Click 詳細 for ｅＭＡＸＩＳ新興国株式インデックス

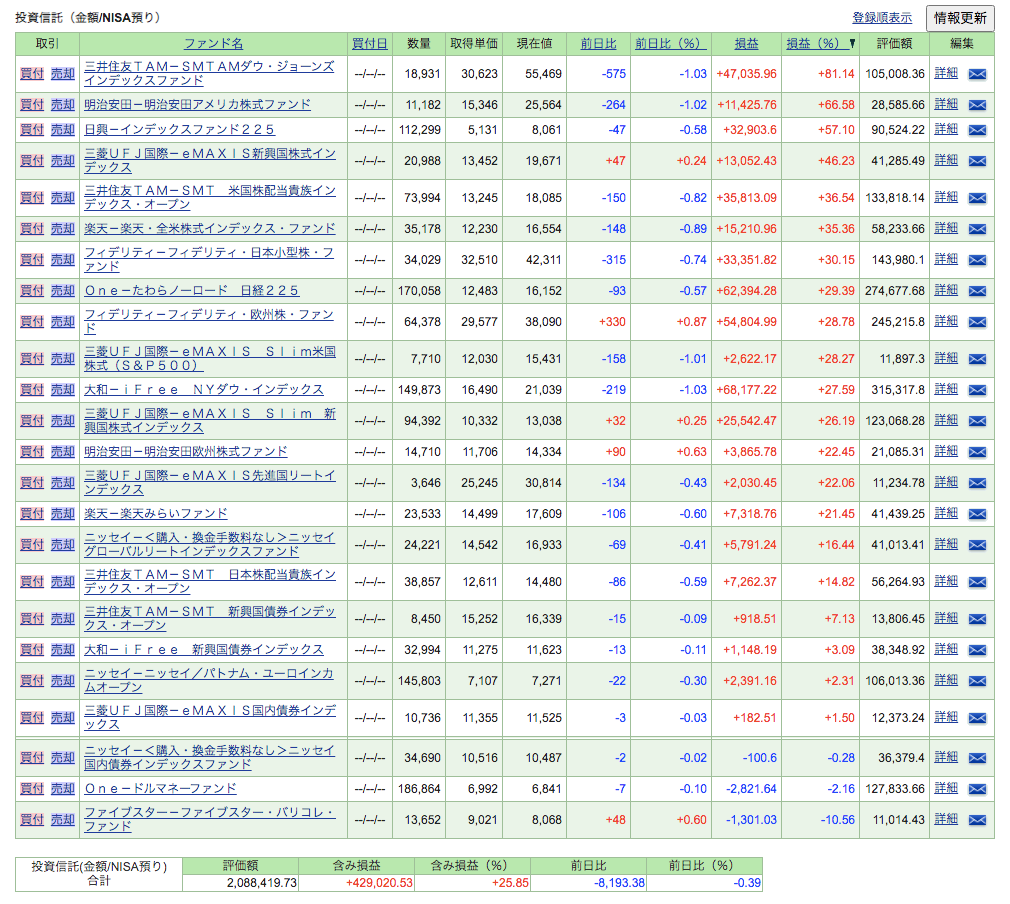pos(946,160)
